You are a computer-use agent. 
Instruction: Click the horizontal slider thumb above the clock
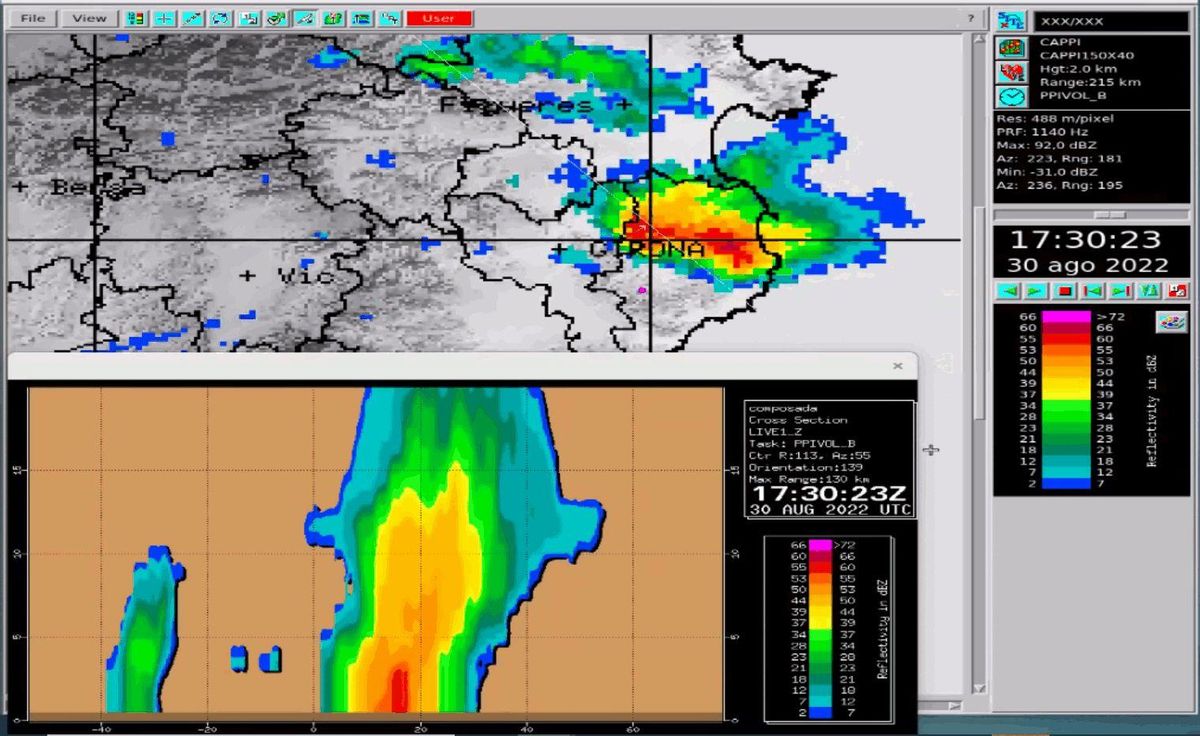tap(1109, 215)
